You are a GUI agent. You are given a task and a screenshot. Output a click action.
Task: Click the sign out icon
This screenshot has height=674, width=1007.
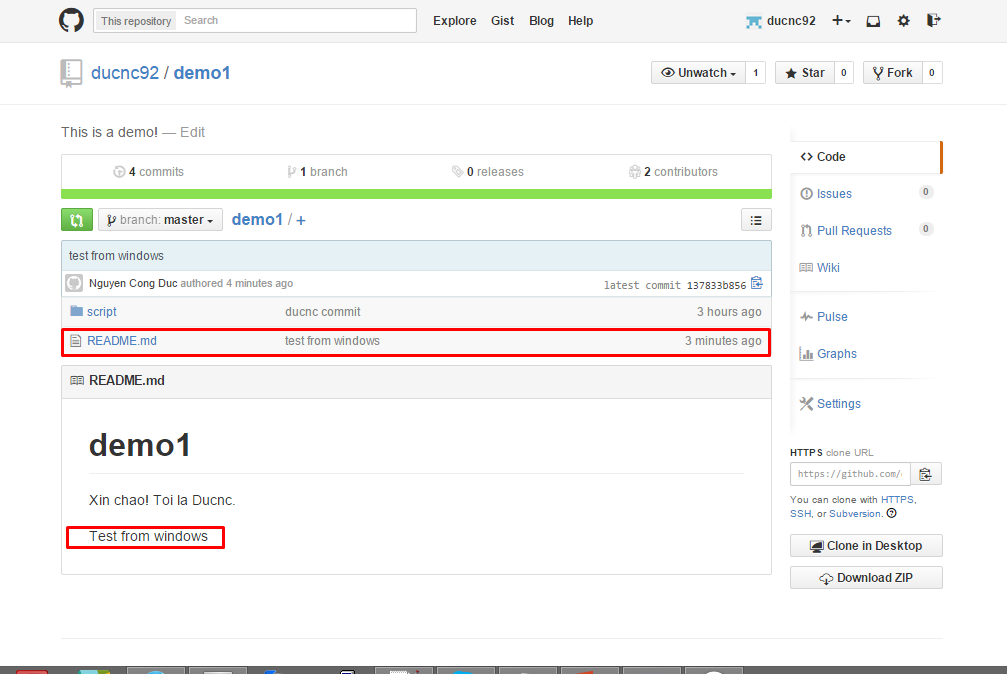pos(933,21)
